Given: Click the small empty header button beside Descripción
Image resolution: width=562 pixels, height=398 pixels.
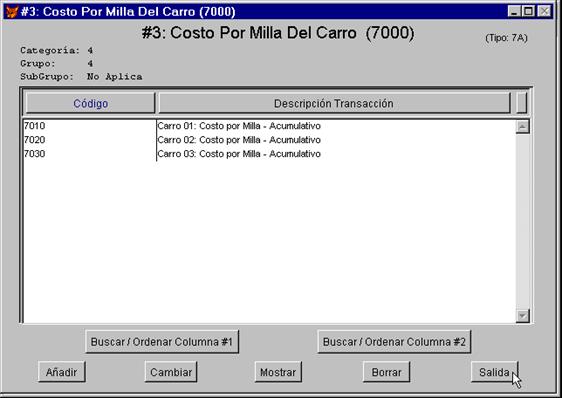Looking at the screenshot, I should coord(522,103).
